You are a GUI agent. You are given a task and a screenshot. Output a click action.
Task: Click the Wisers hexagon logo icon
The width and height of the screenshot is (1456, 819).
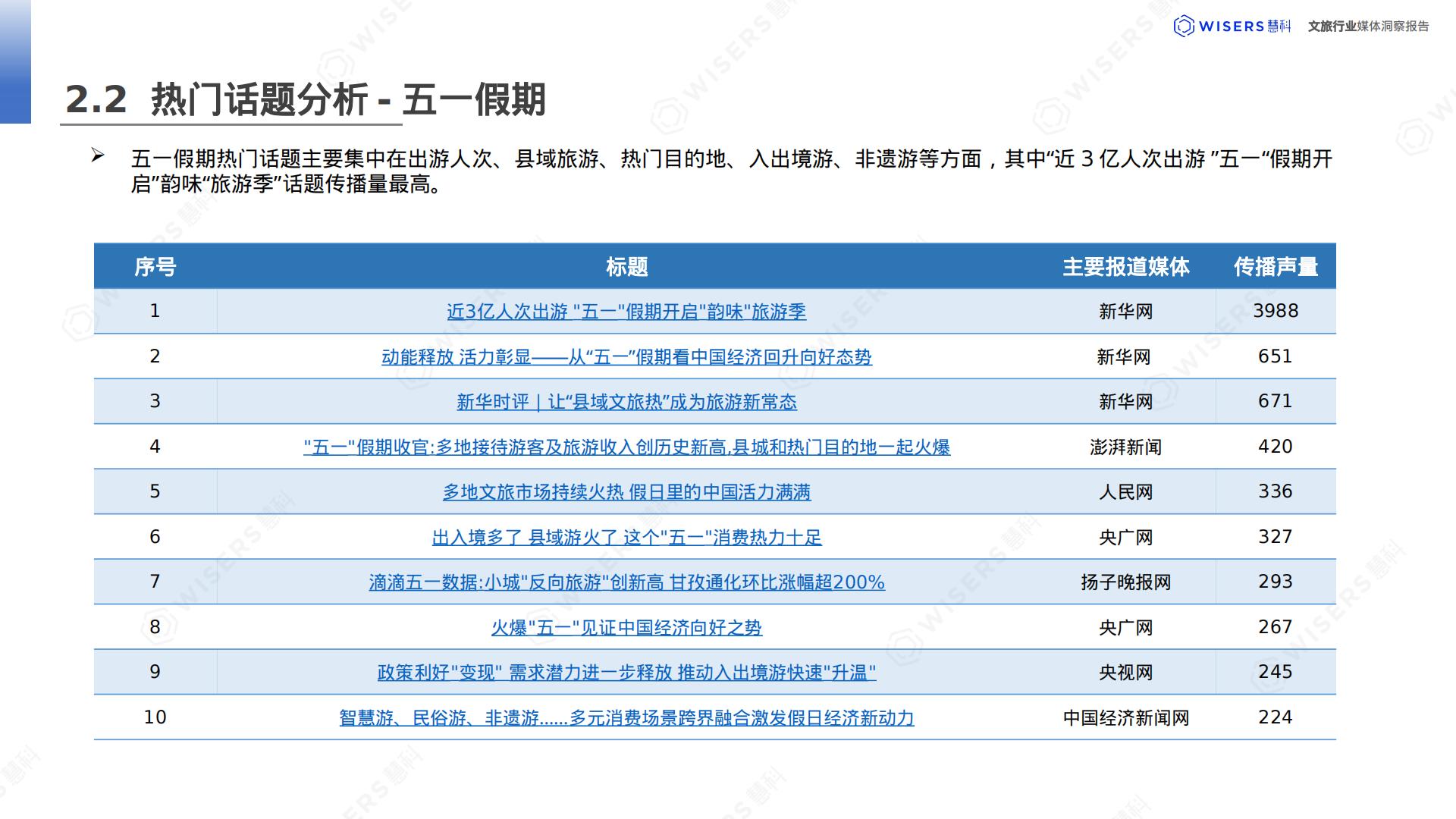(1184, 27)
